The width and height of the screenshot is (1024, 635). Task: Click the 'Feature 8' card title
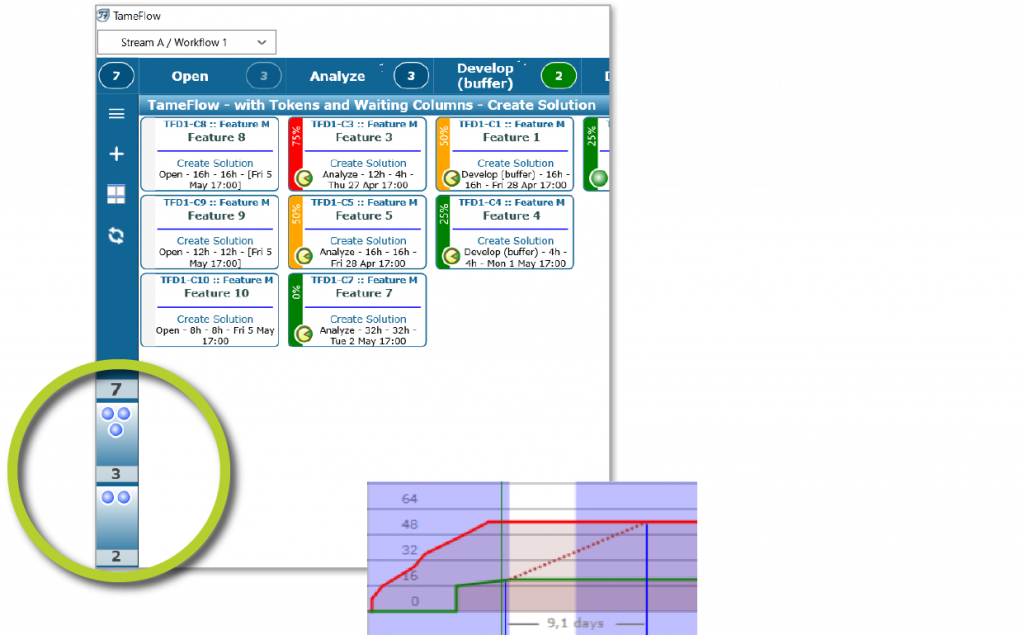coord(216,137)
